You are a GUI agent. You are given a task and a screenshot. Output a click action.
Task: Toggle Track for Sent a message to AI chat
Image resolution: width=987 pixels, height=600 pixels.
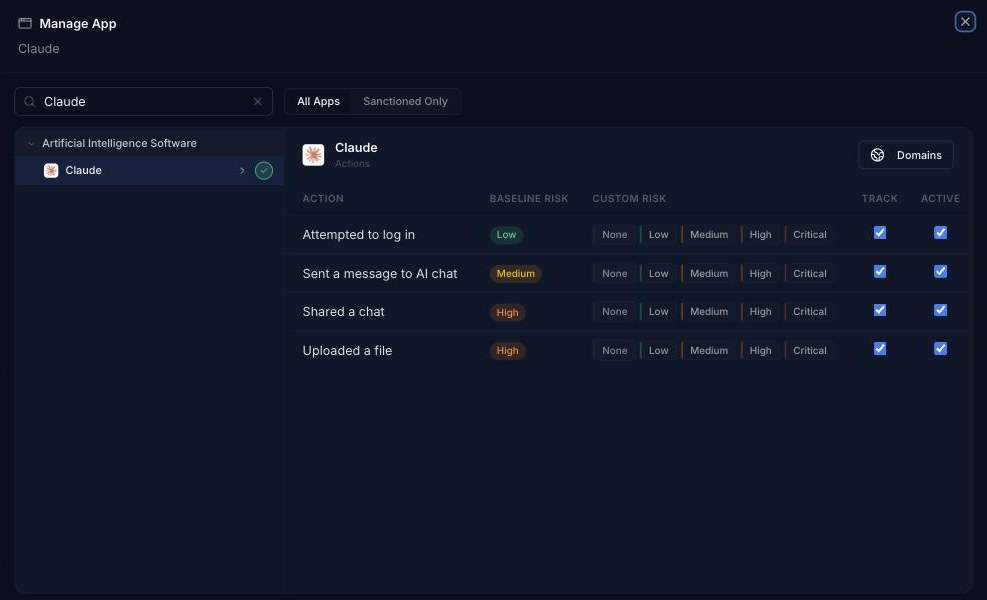point(880,272)
